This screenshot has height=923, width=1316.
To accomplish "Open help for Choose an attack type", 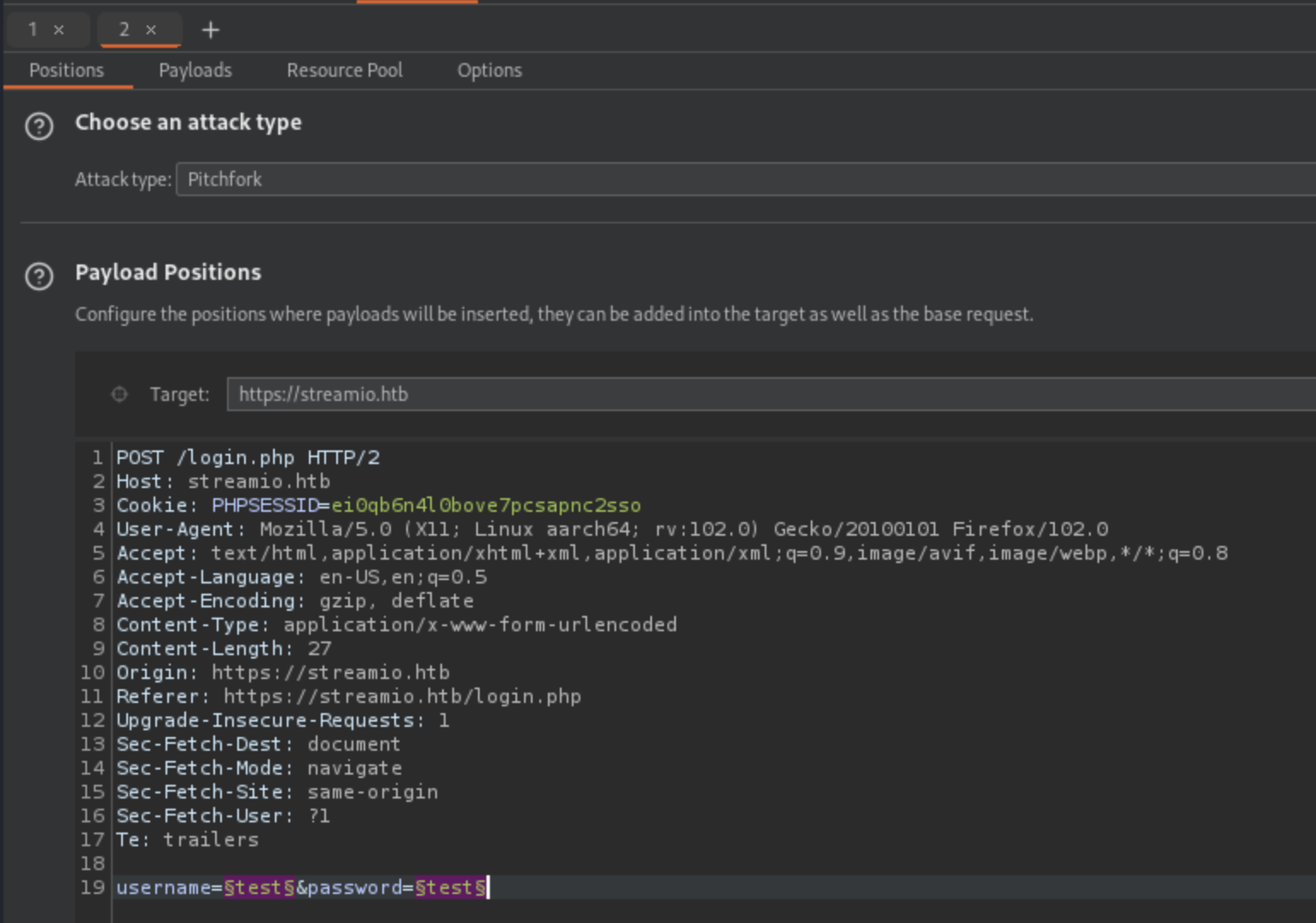I will point(39,126).
